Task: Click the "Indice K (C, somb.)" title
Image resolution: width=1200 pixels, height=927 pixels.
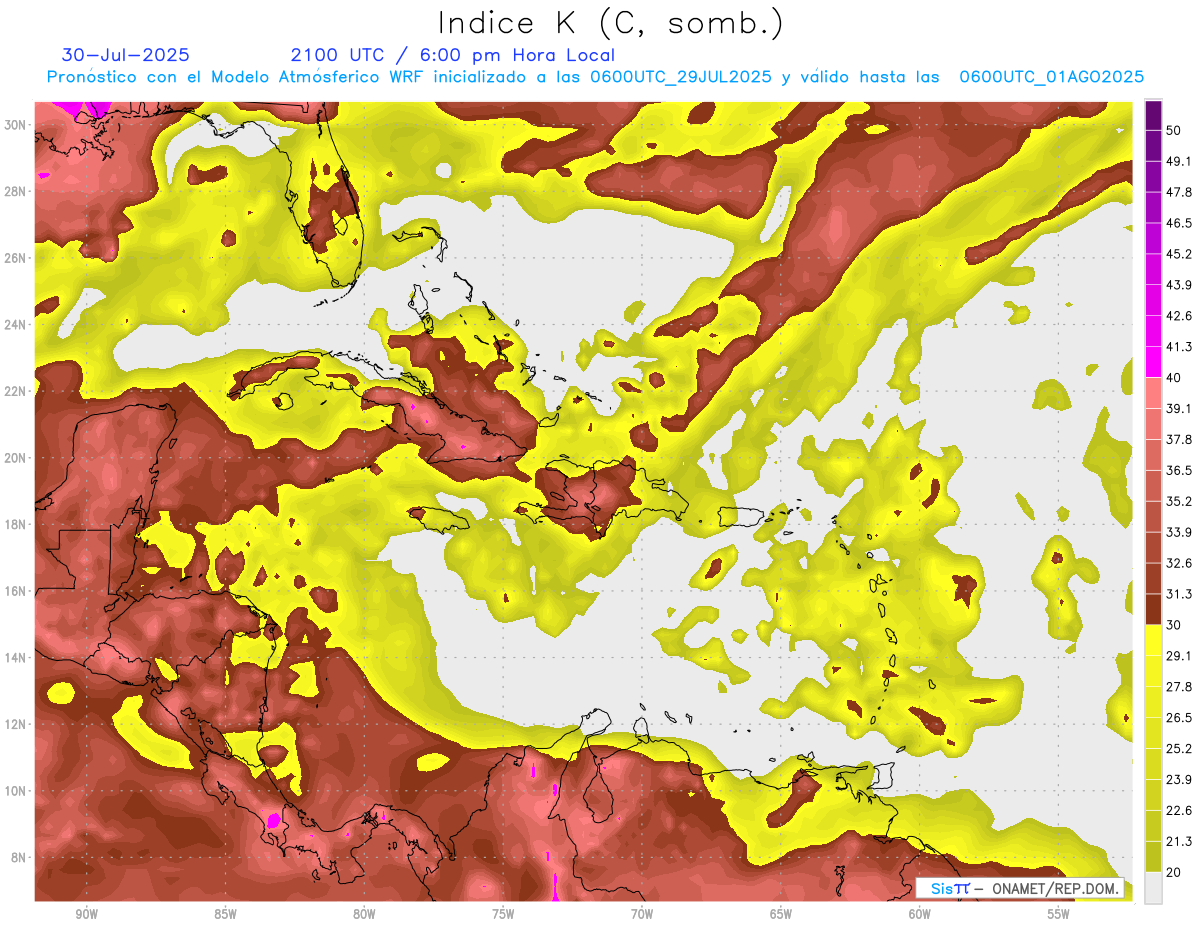Action: 611,24
